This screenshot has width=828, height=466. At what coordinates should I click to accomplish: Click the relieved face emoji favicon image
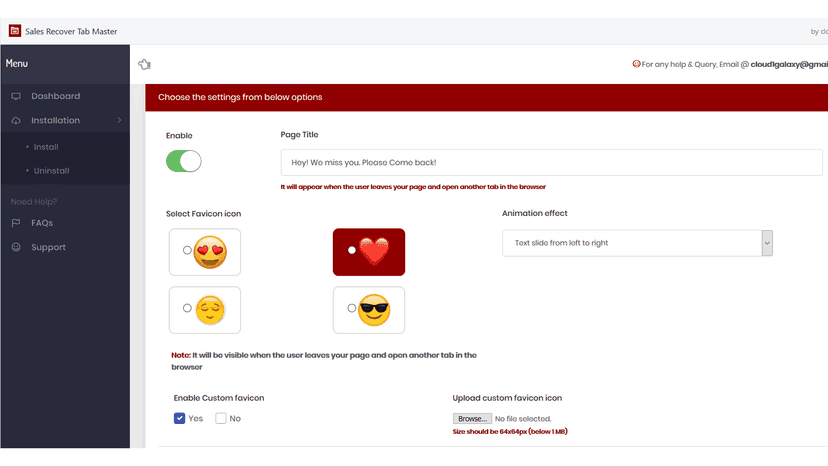(210, 310)
